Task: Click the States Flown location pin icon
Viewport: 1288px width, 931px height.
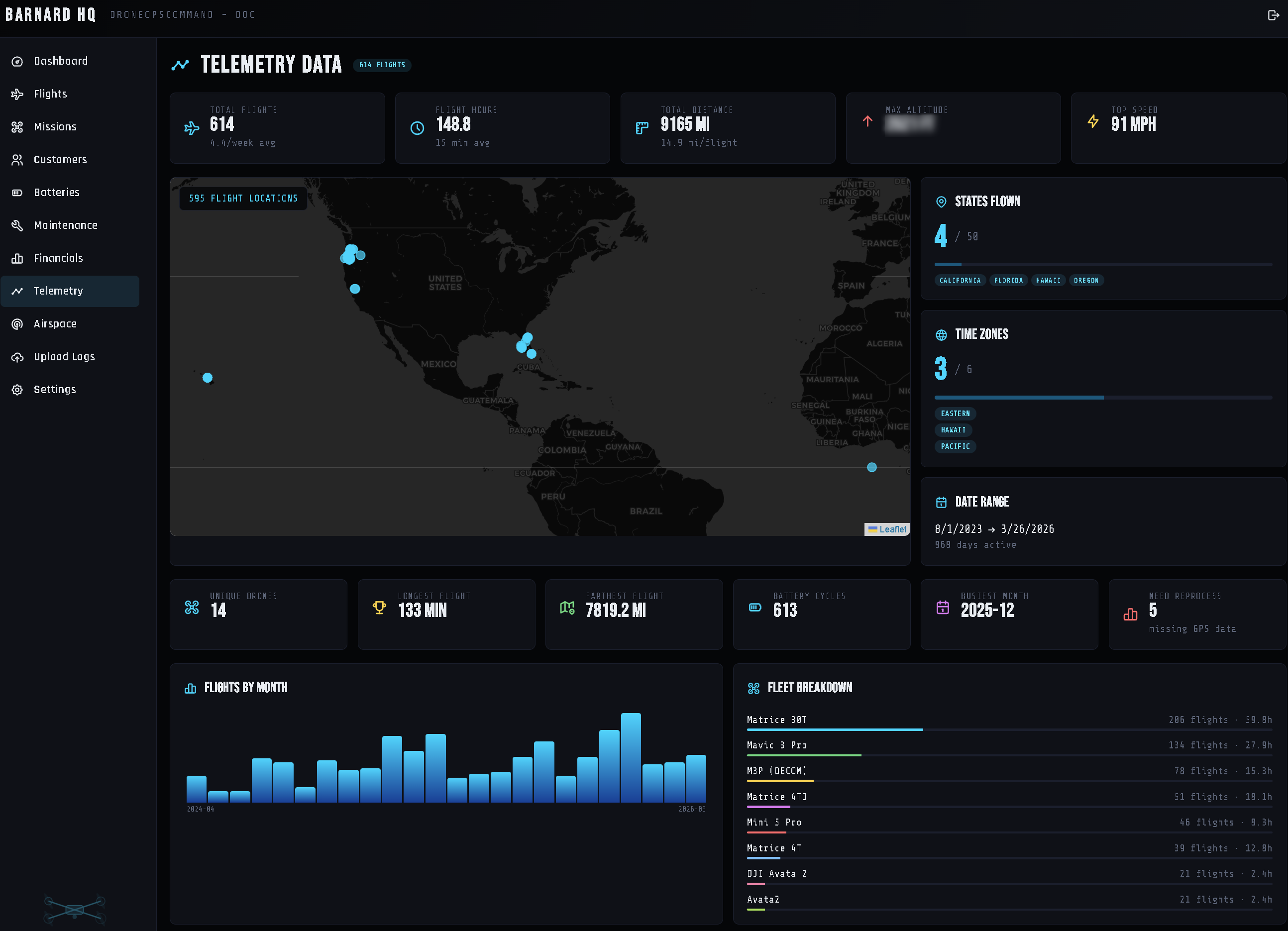Action: (941, 202)
